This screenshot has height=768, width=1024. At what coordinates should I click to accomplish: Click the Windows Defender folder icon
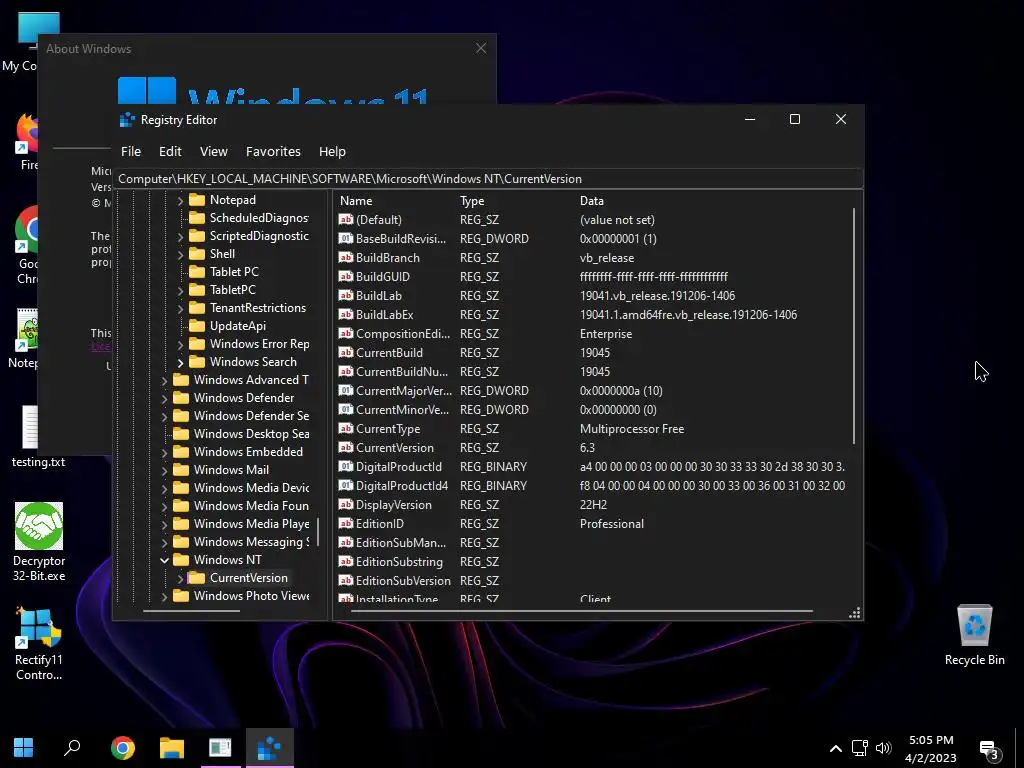(181, 398)
